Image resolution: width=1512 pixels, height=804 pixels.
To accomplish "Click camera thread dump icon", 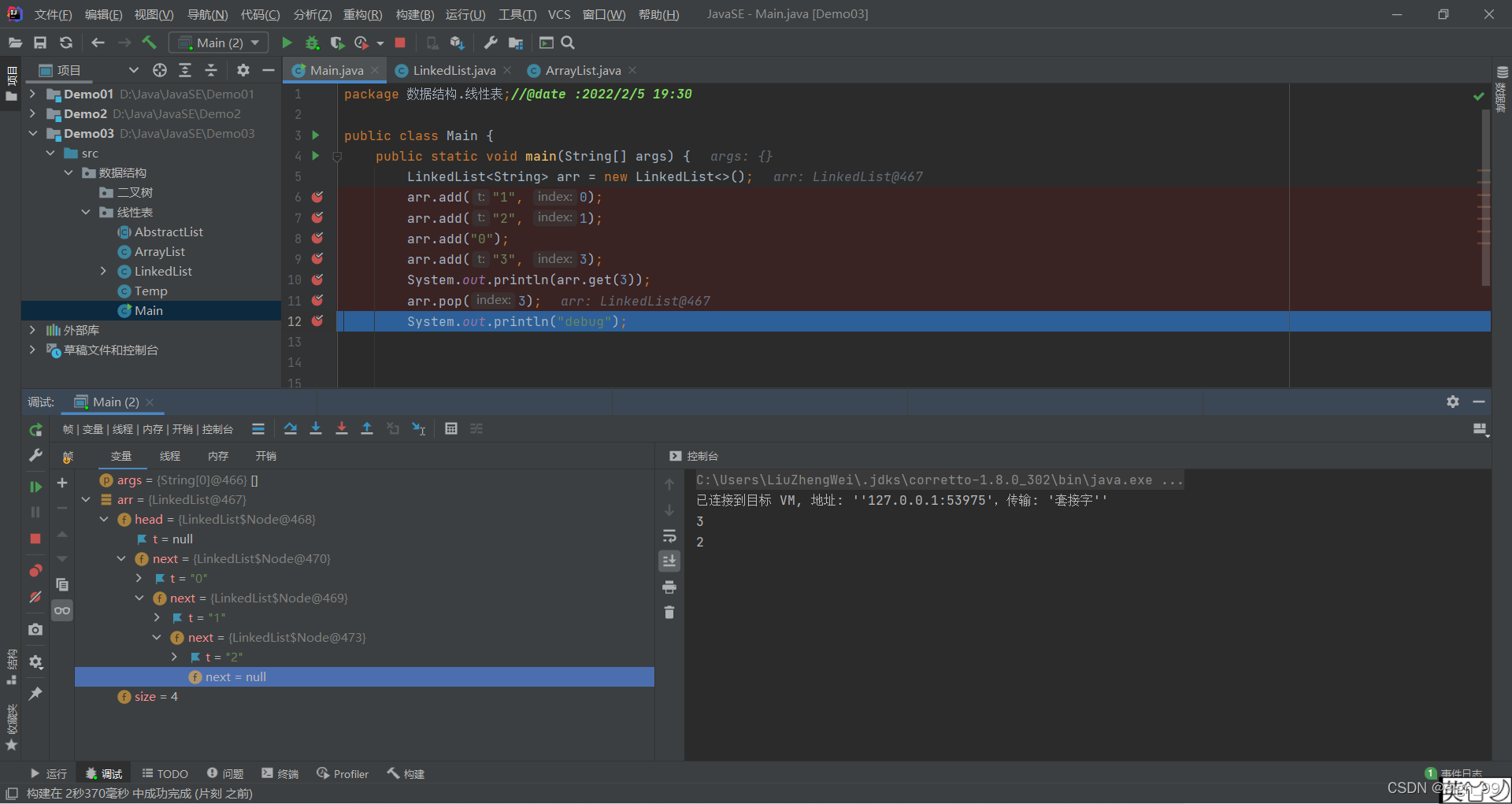I will tap(35, 629).
